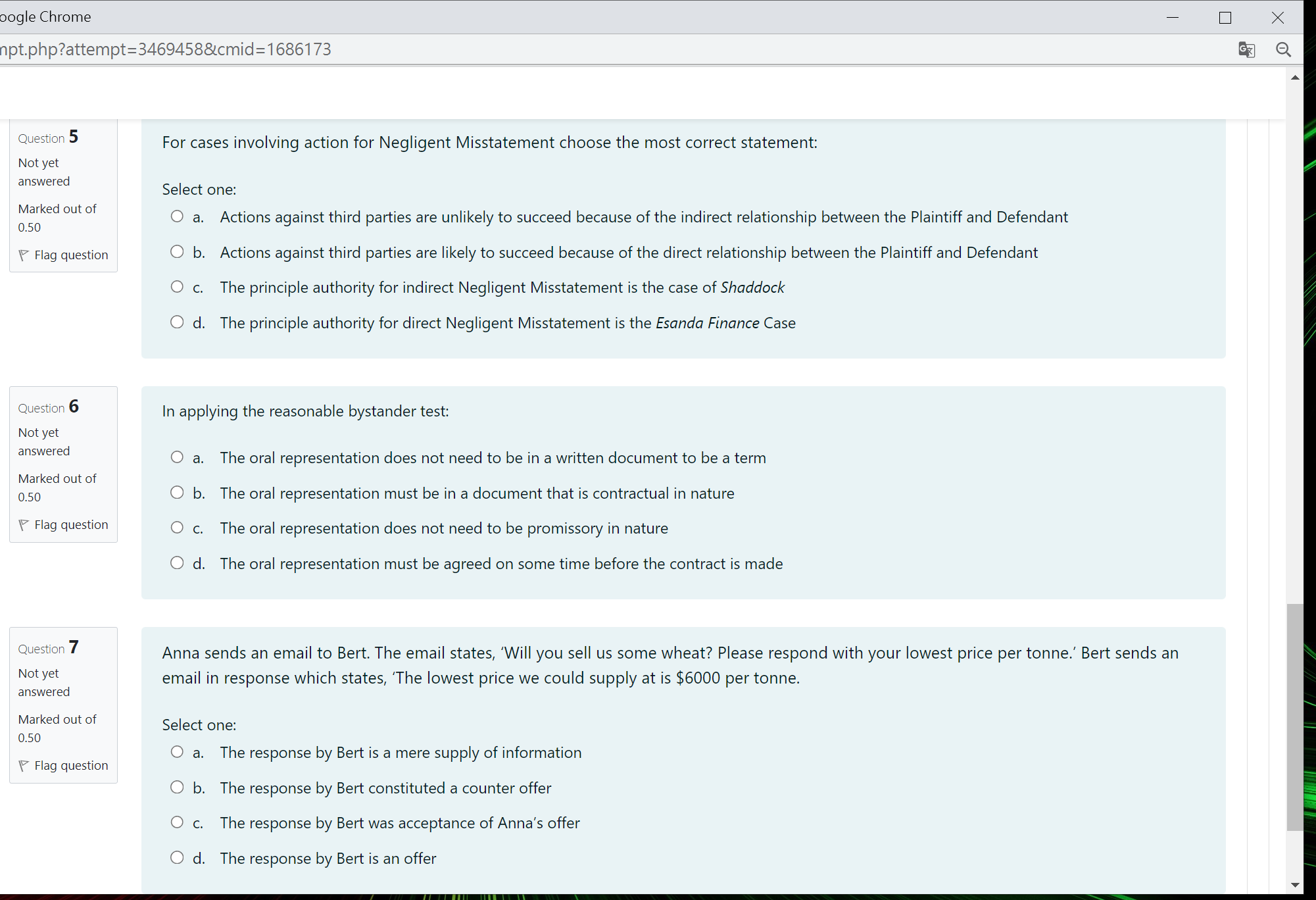Select 'The response by Bert constituted a counter offer'
This screenshot has width=1316, height=900.
click(x=177, y=787)
